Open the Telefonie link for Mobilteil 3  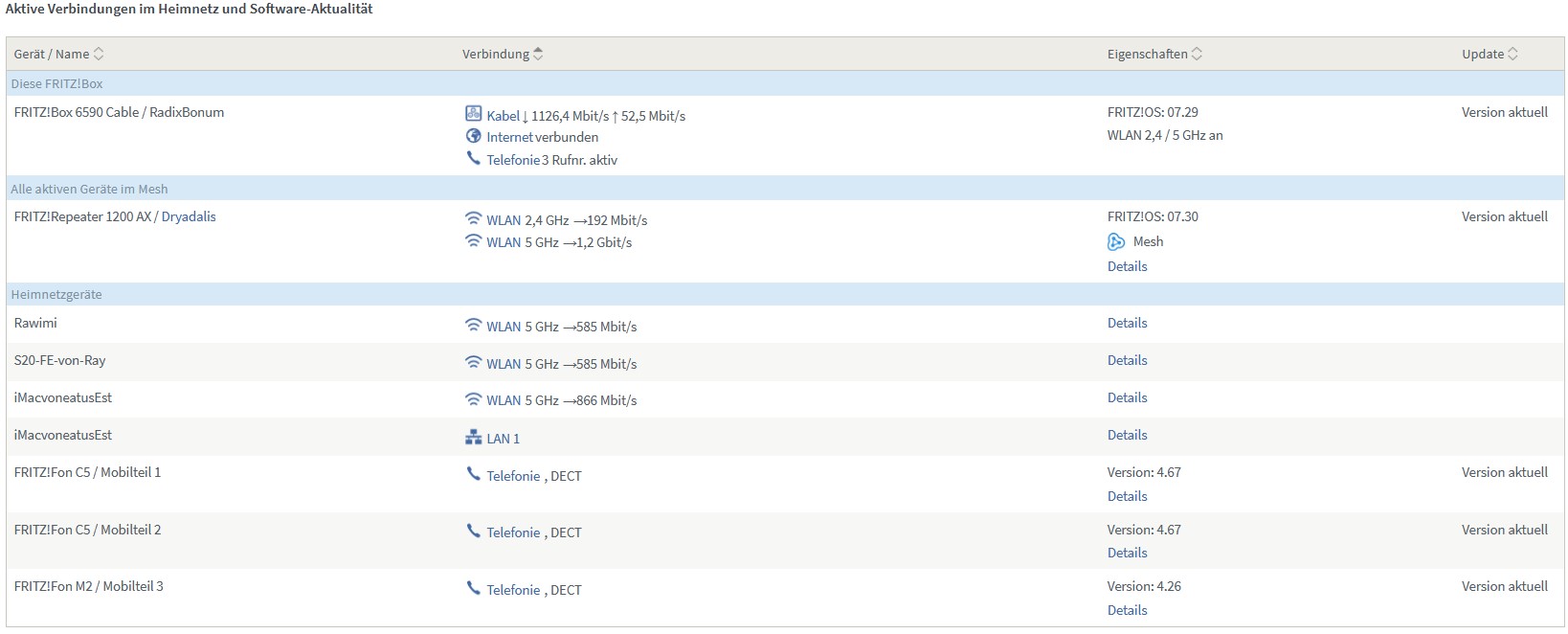[x=513, y=590]
